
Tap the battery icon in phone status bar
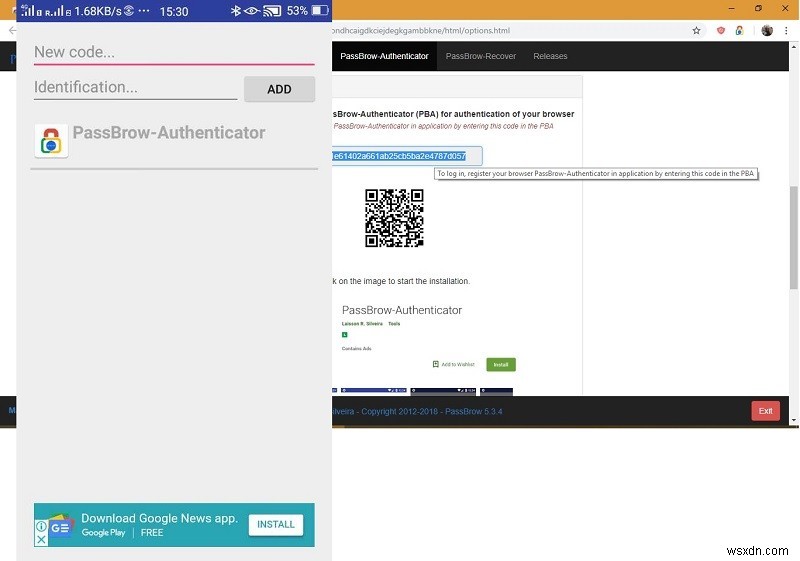pos(320,11)
